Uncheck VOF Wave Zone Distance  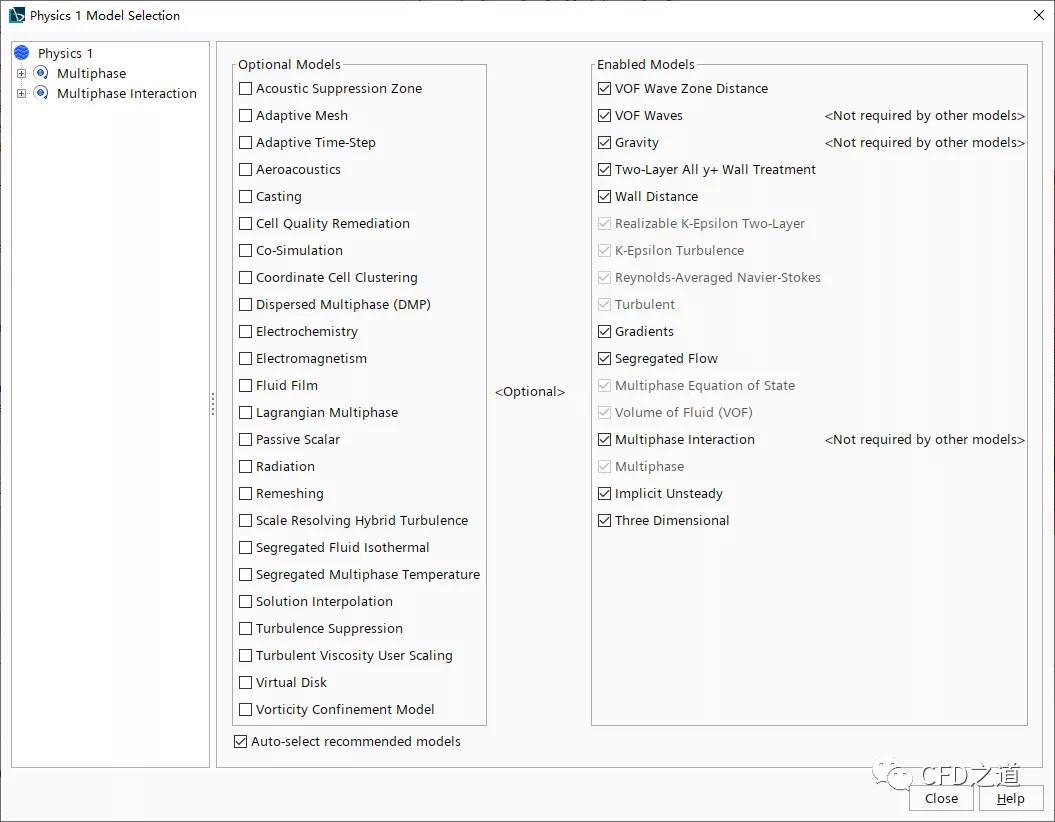pyautogui.click(x=604, y=88)
